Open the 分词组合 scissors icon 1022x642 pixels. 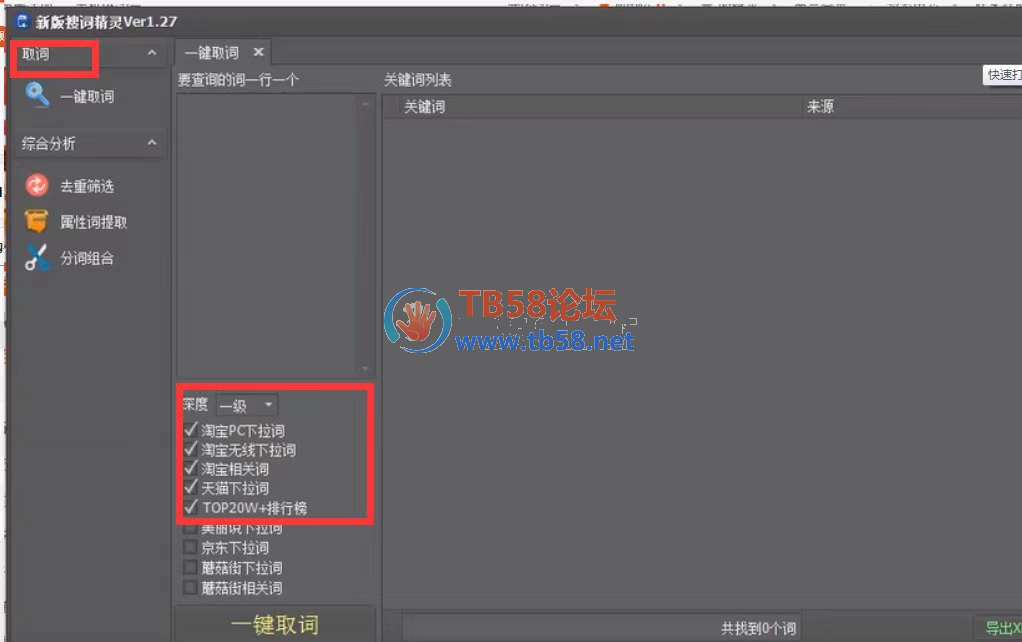click(37, 258)
